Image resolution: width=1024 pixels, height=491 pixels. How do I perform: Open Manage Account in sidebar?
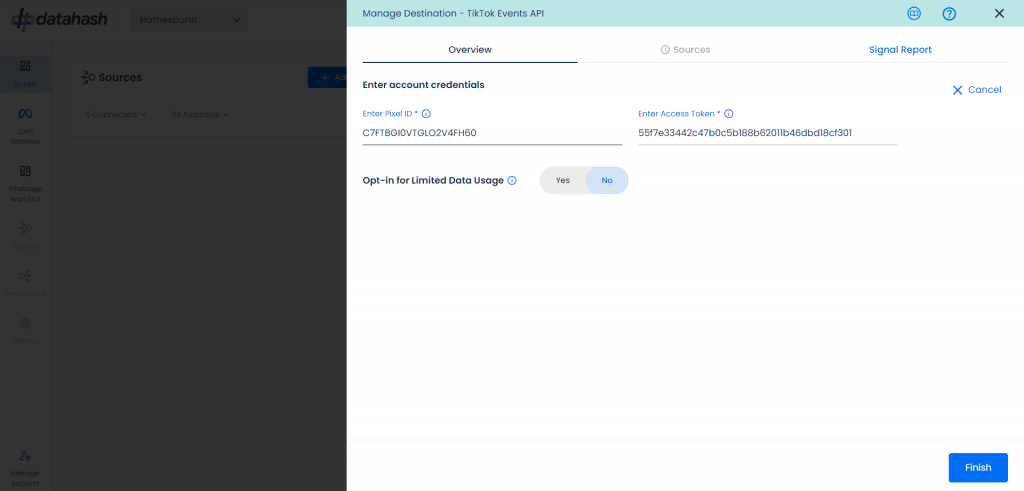pyautogui.click(x=25, y=468)
